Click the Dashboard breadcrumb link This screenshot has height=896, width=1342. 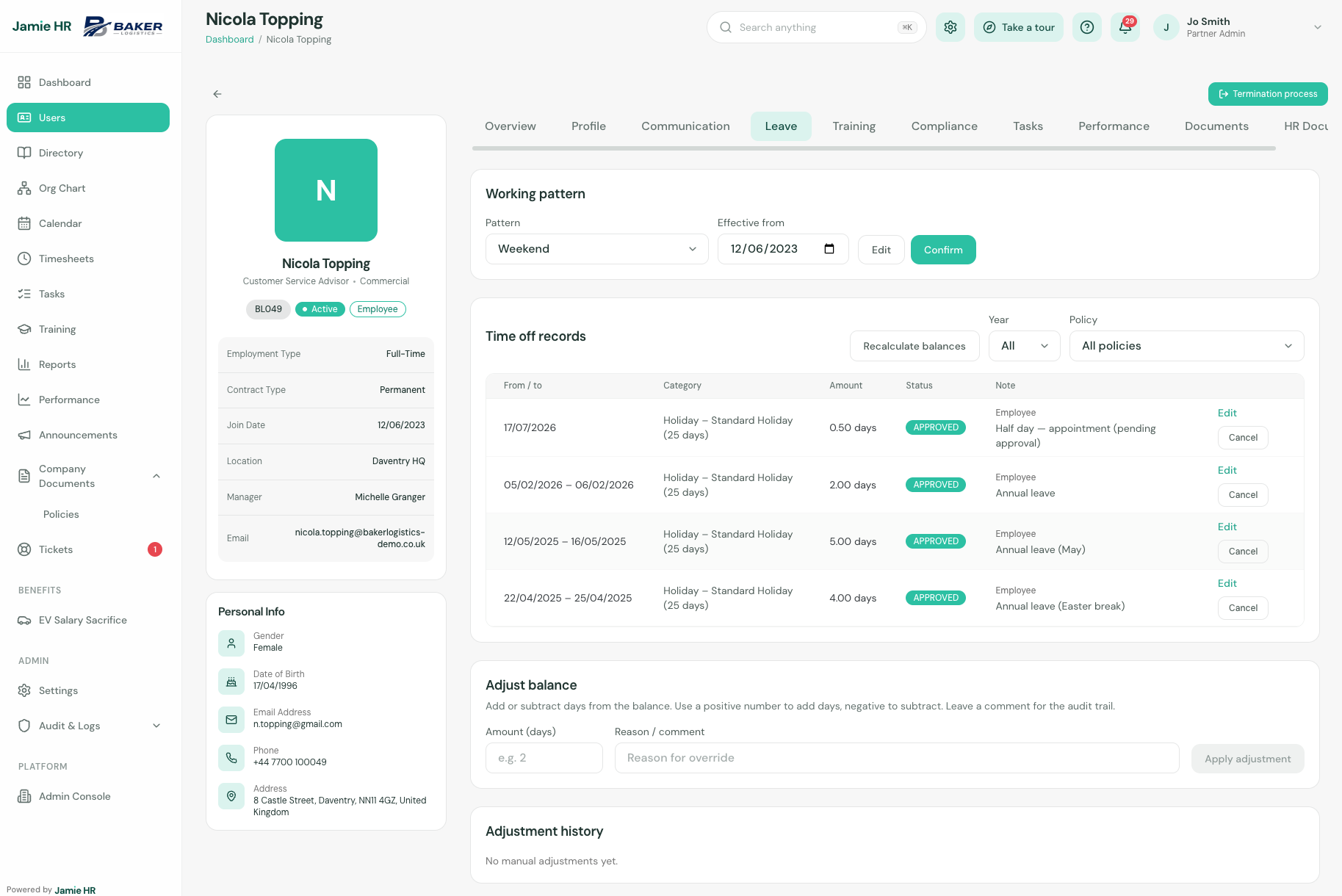click(x=230, y=40)
